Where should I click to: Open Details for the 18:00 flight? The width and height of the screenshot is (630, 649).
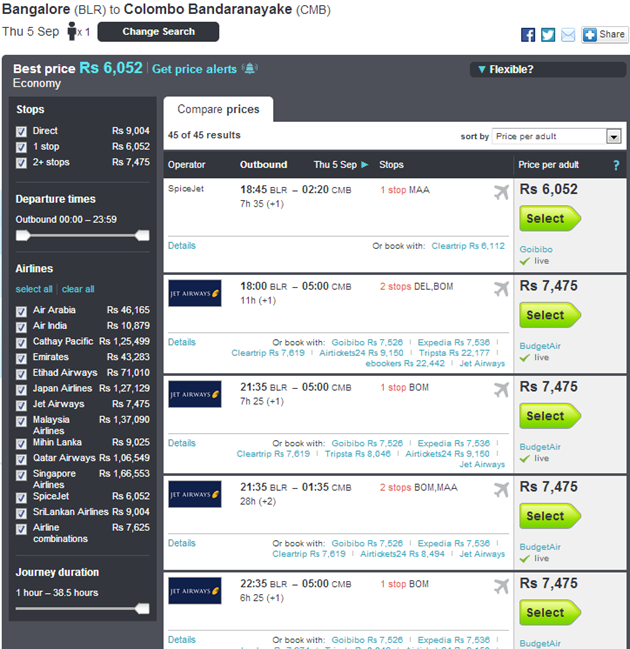(182, 342)
